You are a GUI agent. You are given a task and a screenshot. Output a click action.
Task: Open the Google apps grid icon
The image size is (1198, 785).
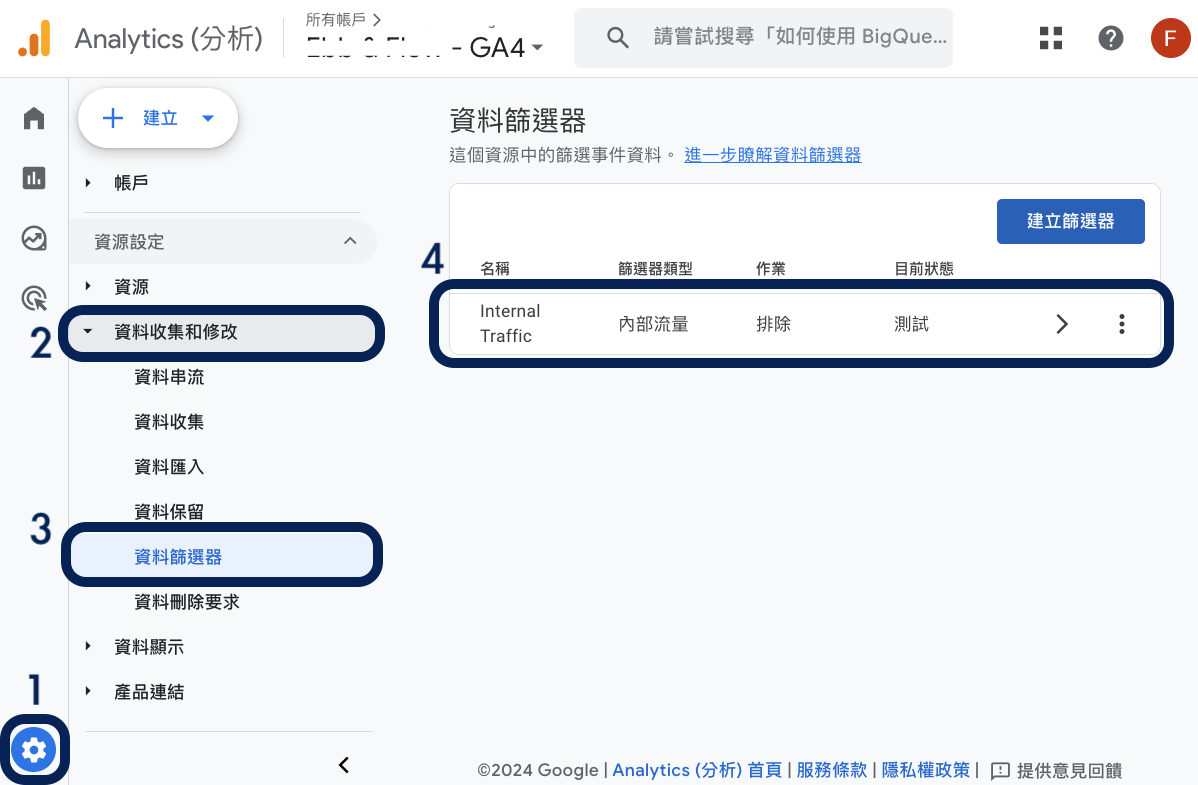click(x=1051, y=37)
